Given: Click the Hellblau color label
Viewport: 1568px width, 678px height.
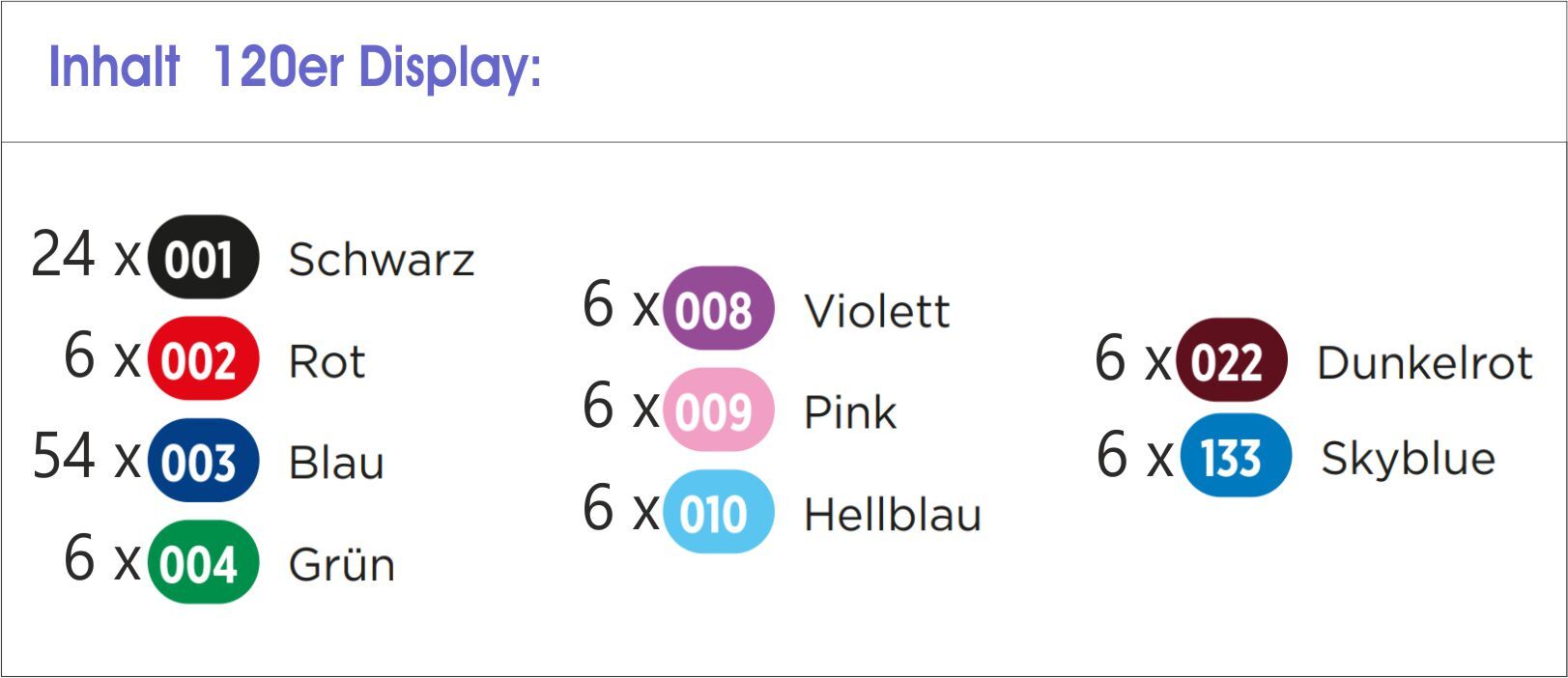Looking at the screenshot, I should pyautogui.click(x=892, y=514).
